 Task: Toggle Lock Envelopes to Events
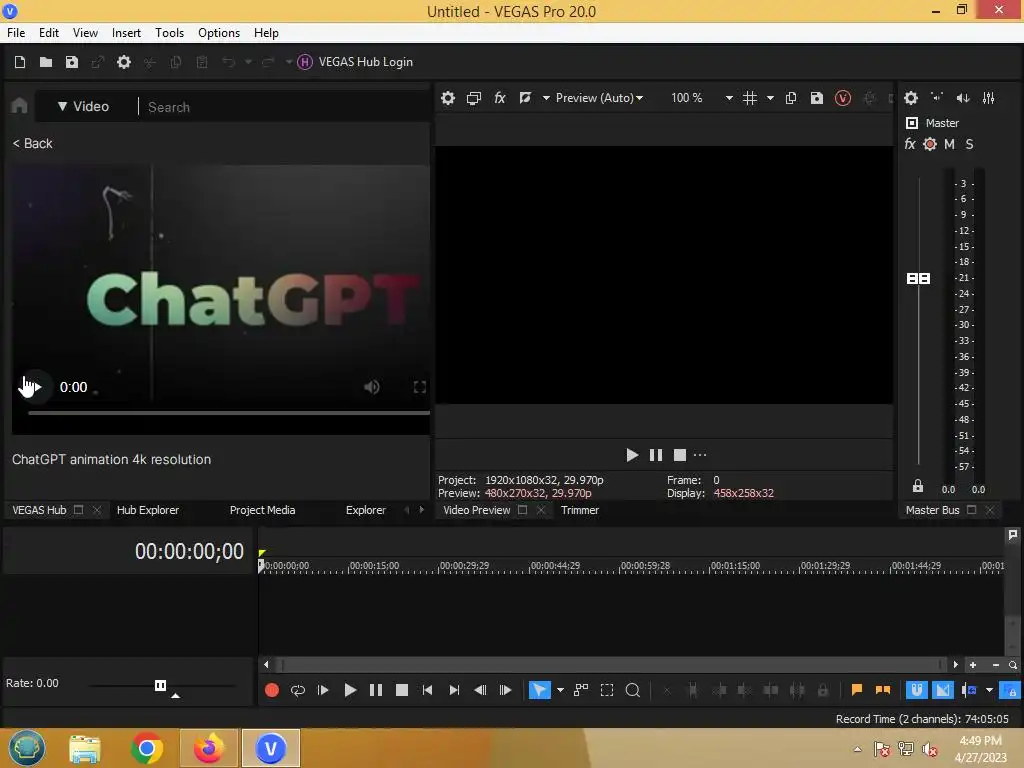point(1010,690)
